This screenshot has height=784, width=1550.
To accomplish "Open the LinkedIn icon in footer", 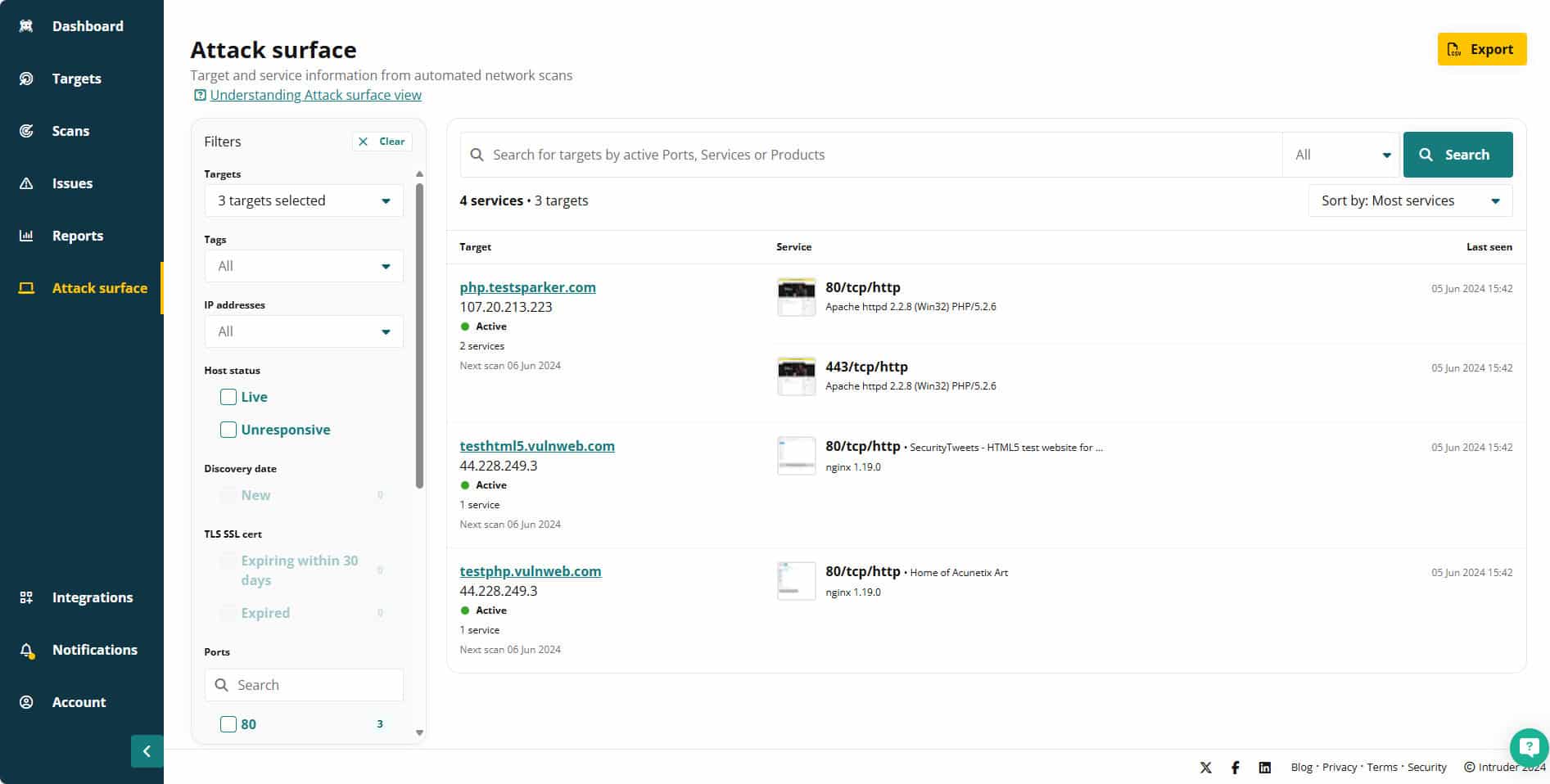I will (x=1265, y=768).
